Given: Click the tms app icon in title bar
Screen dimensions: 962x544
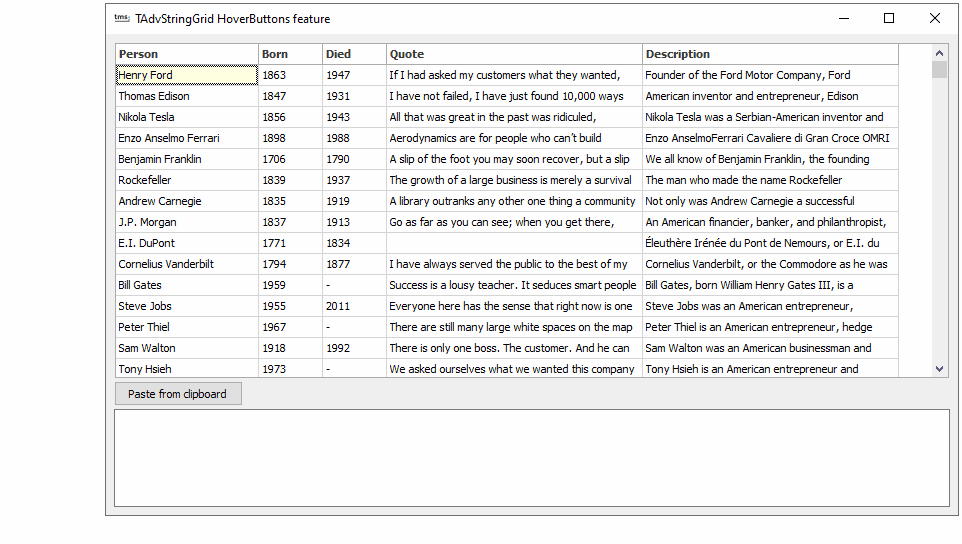Looking at the screenshot, I should pyautogui.click(x=121, y=18).
